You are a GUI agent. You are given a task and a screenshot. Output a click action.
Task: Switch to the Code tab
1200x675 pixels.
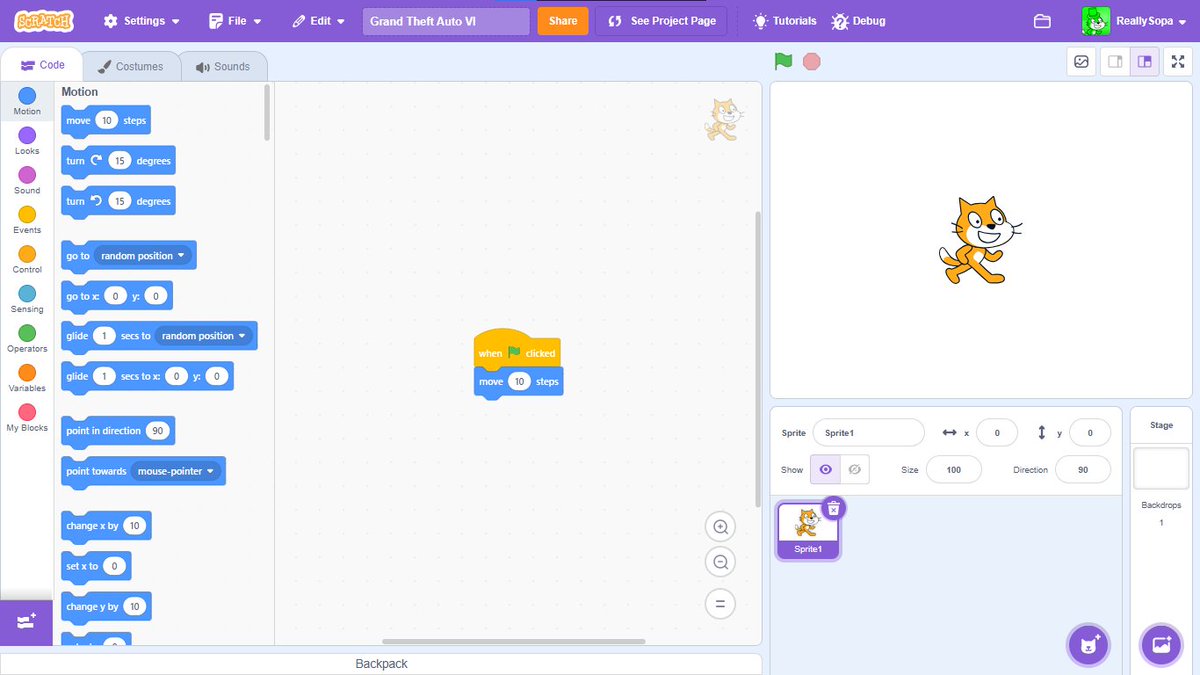point(41,65)
